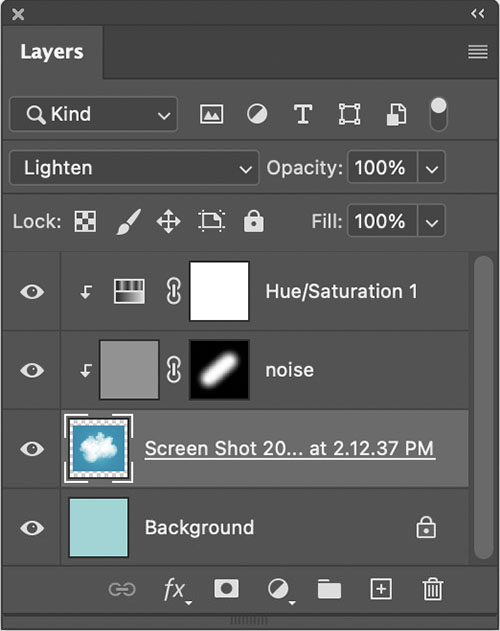
Task: Filter for adjustment layers icon
Action: pyautogui.click(x=257, y=114)
